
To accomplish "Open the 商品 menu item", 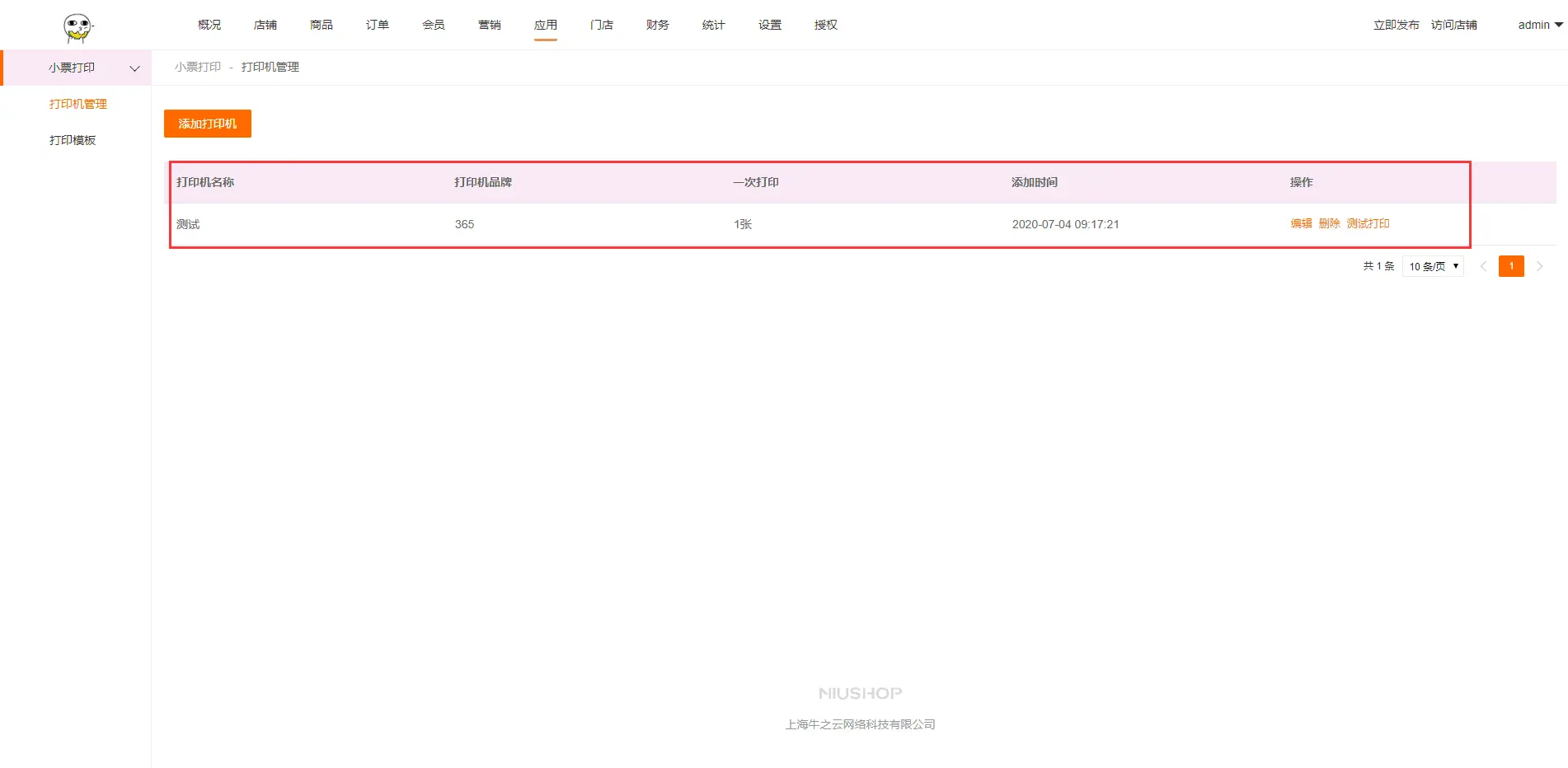I will (322, 25).
